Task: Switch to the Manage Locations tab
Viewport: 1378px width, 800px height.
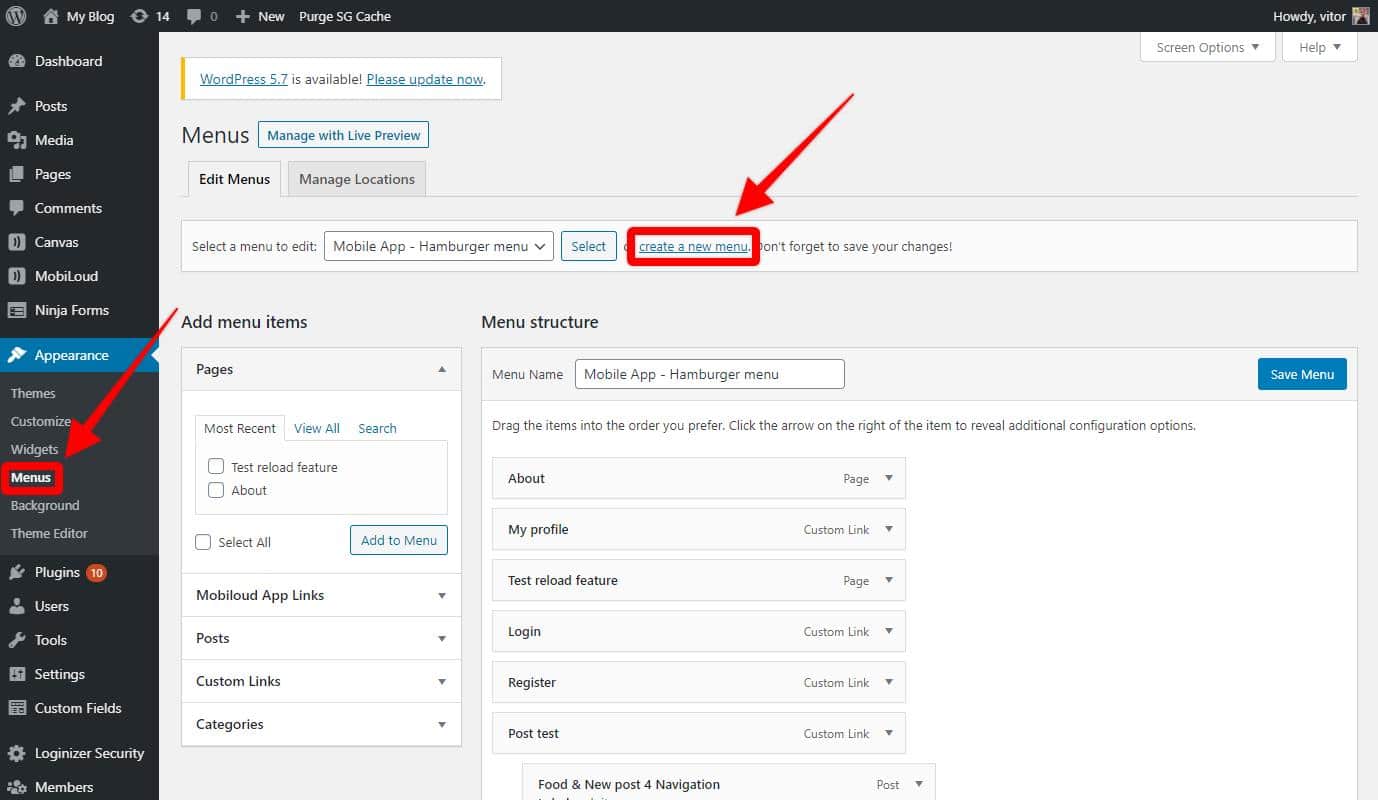Action: point(357,179)
